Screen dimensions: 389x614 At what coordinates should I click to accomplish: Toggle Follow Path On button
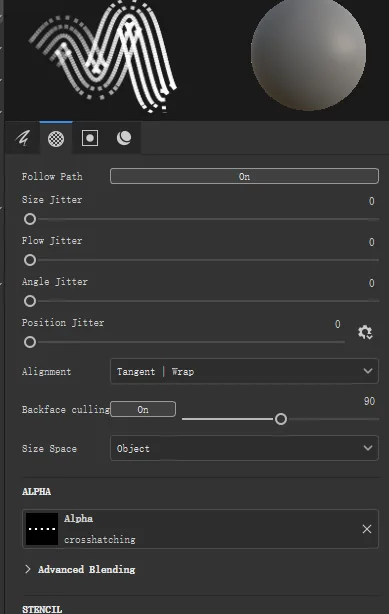[244, 176]
